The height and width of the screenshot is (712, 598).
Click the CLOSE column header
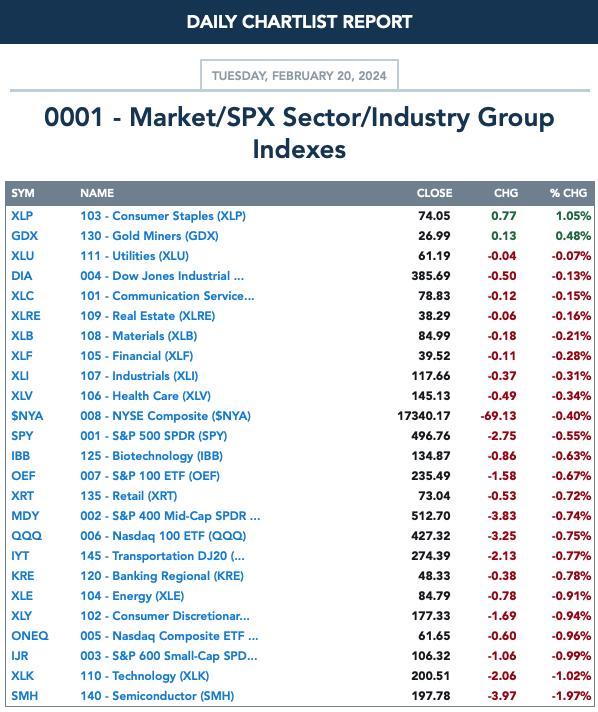point(435,193)
